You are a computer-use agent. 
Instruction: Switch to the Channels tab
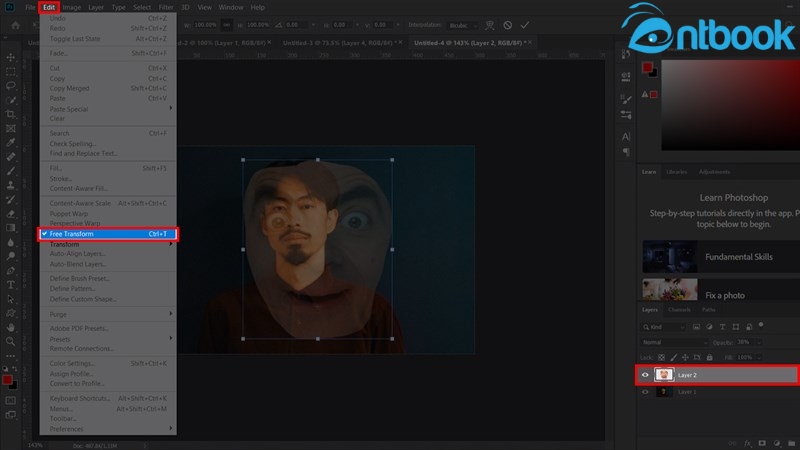[679, 310]
